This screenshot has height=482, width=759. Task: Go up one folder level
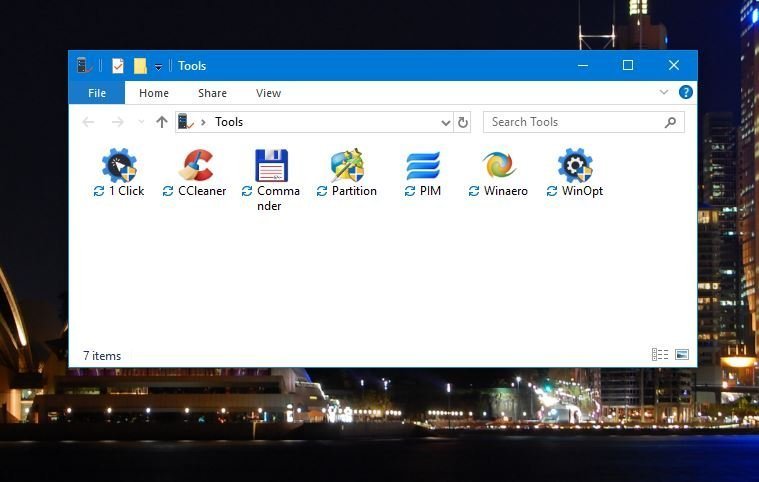pyautogui.click(x=162, y=122)
